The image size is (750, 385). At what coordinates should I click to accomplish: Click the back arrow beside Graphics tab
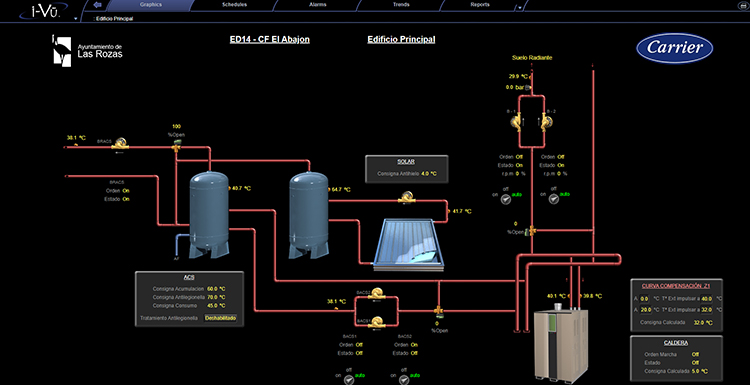point(98,5)
